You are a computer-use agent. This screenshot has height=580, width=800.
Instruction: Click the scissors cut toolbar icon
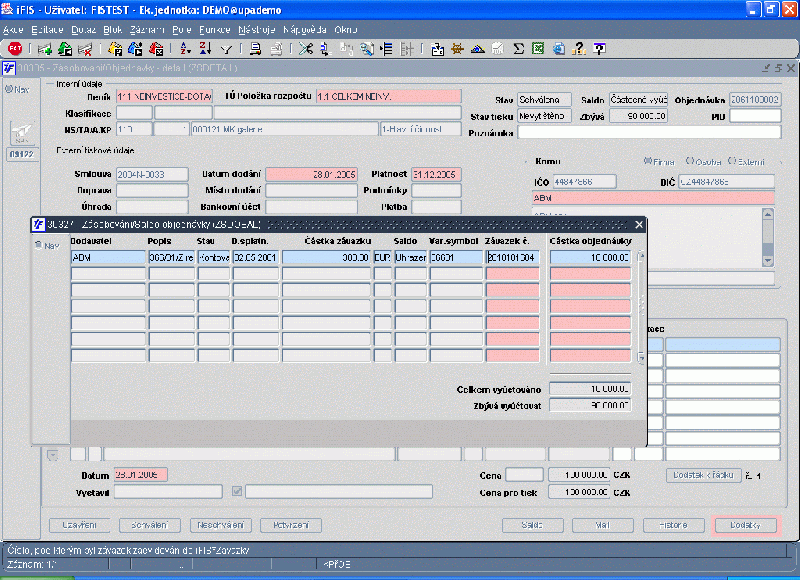[x=305, y=48]
